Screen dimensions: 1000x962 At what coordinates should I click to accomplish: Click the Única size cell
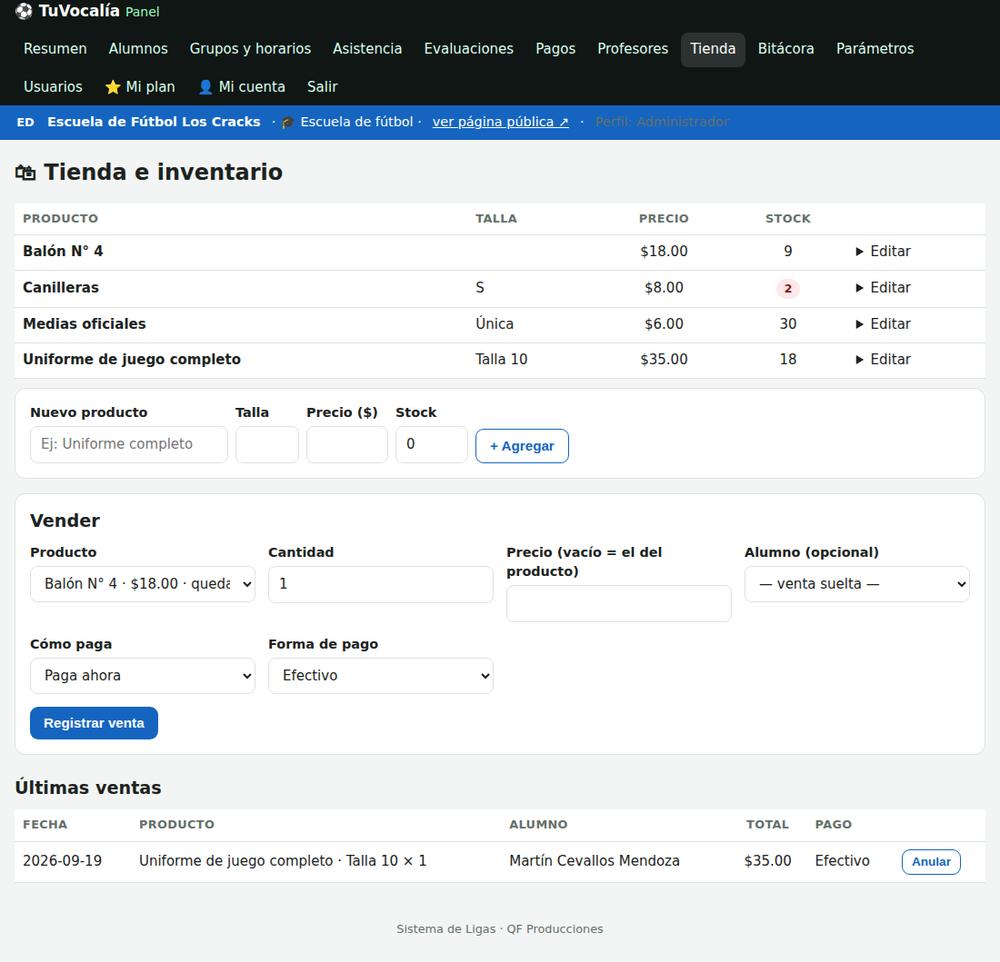click(x=494, y=324)
